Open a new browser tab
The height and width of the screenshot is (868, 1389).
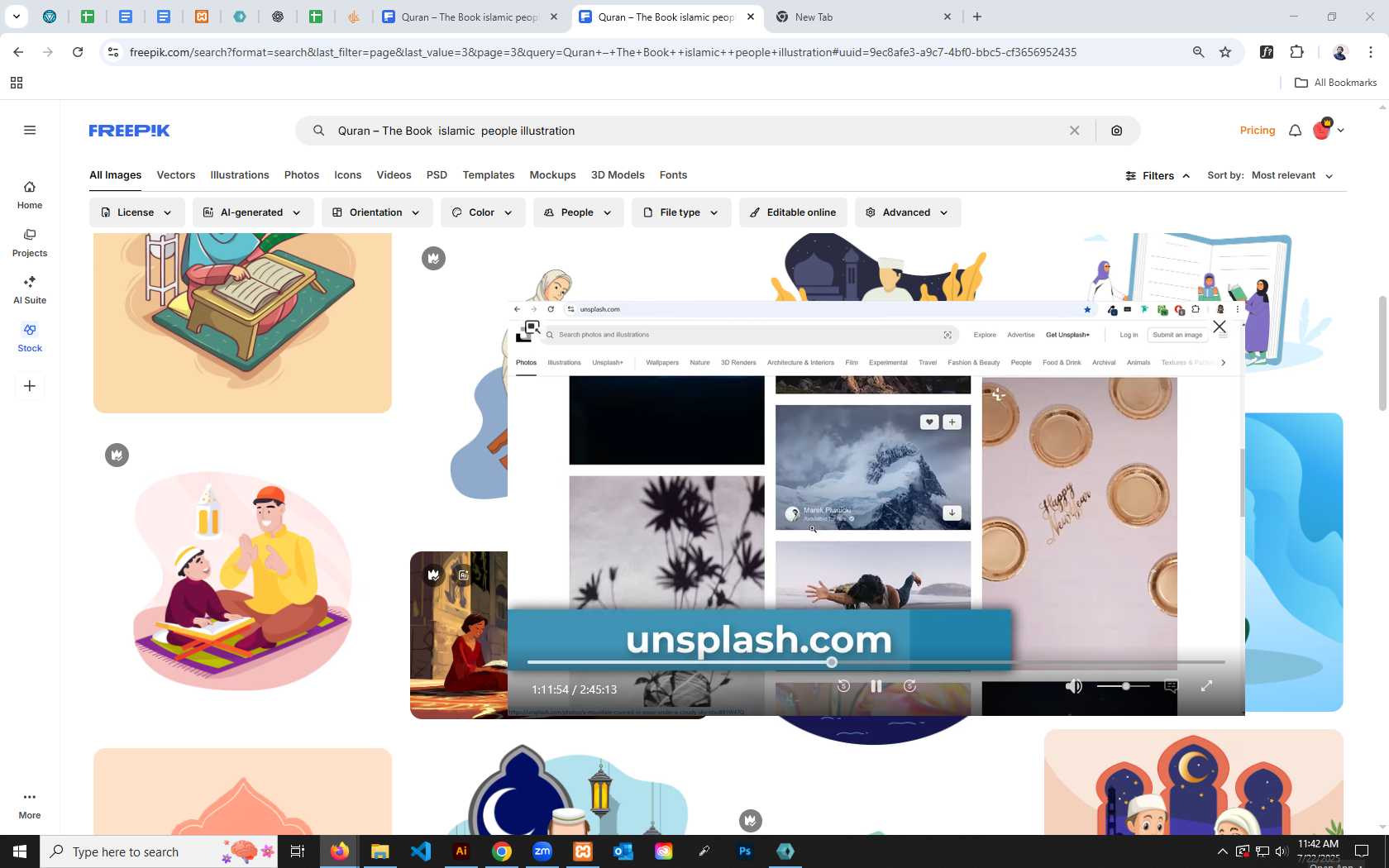[x=977, y=17]
